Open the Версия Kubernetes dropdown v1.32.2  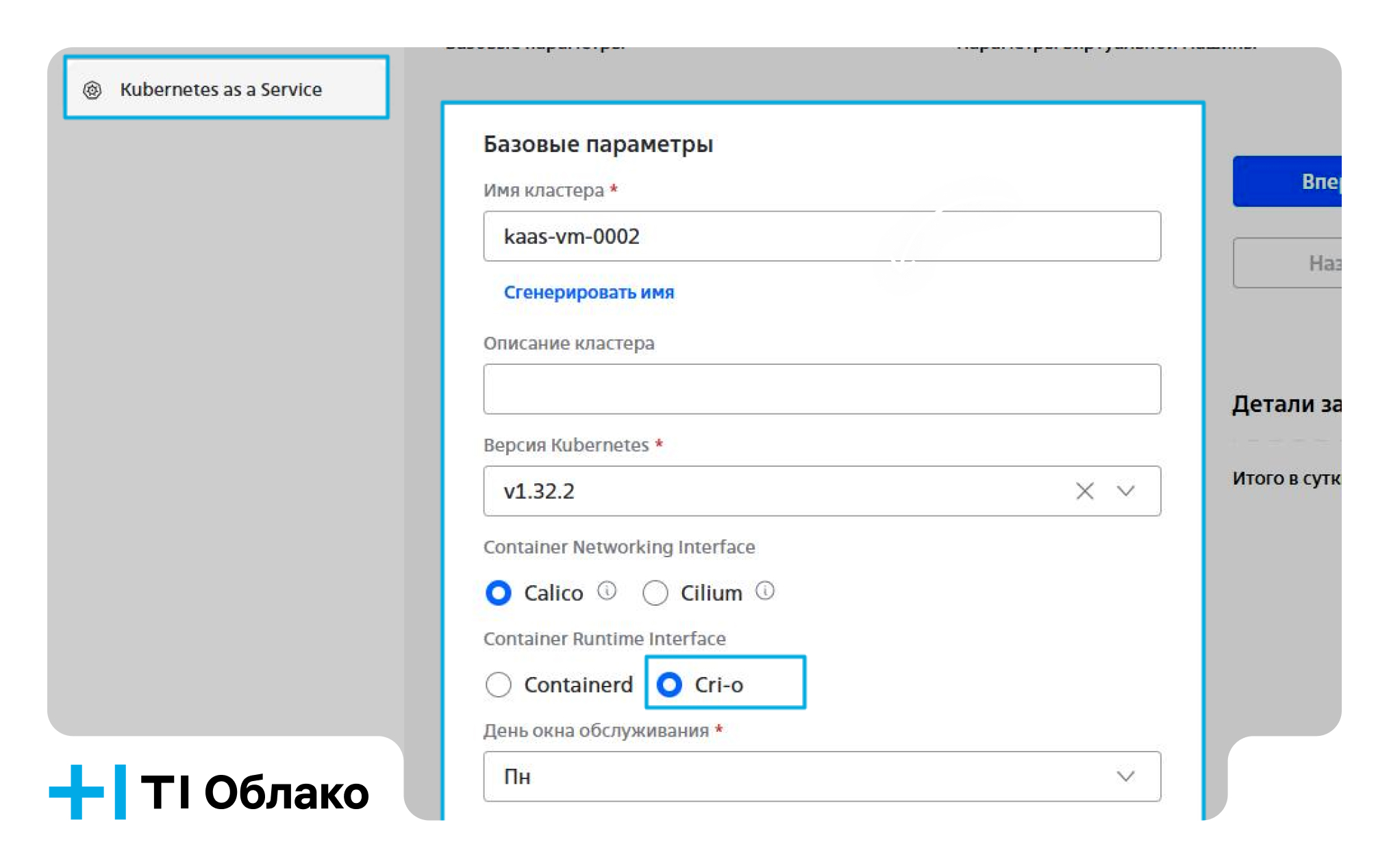822,491
